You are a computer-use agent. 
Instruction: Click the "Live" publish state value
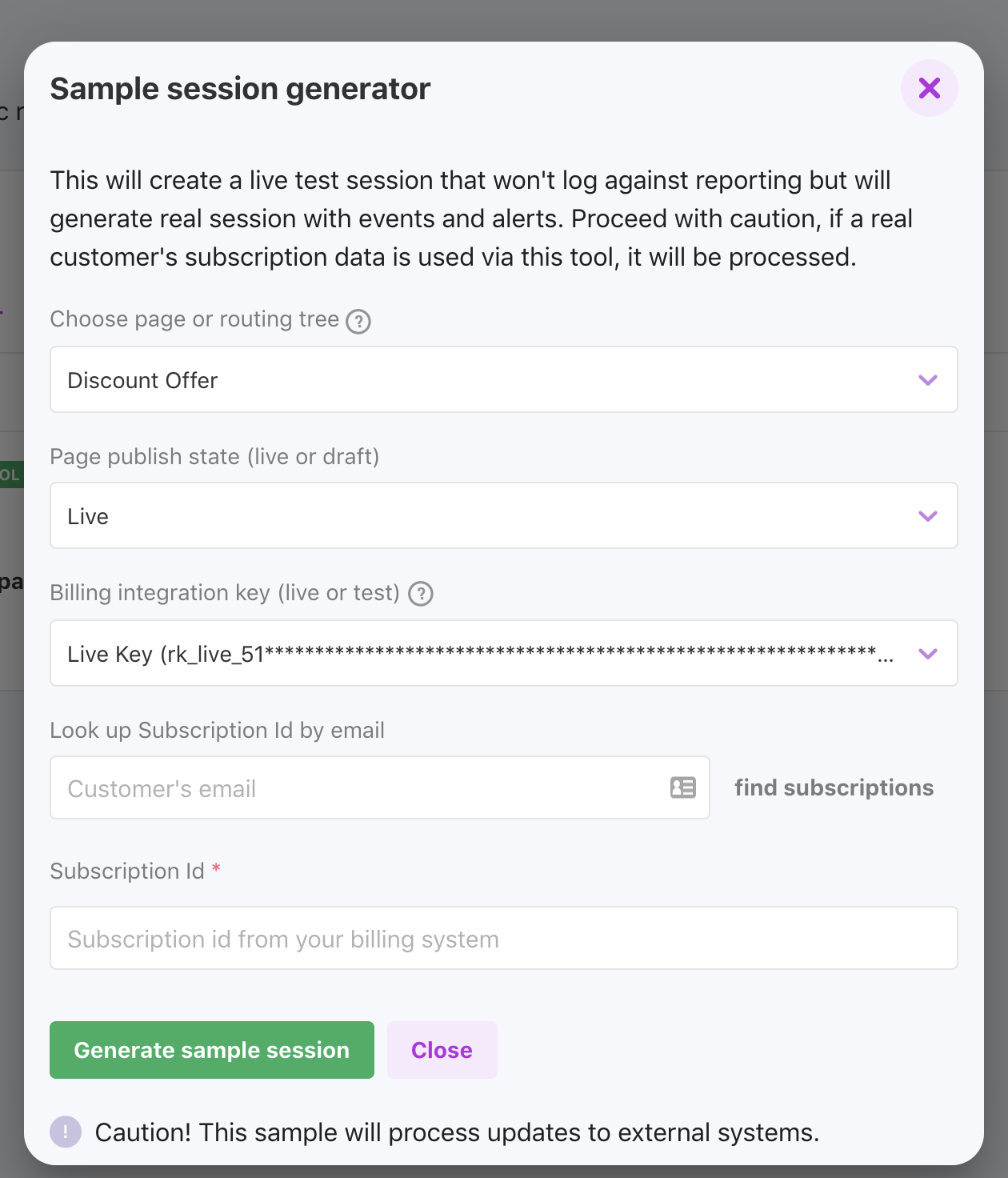coord(88,516)
